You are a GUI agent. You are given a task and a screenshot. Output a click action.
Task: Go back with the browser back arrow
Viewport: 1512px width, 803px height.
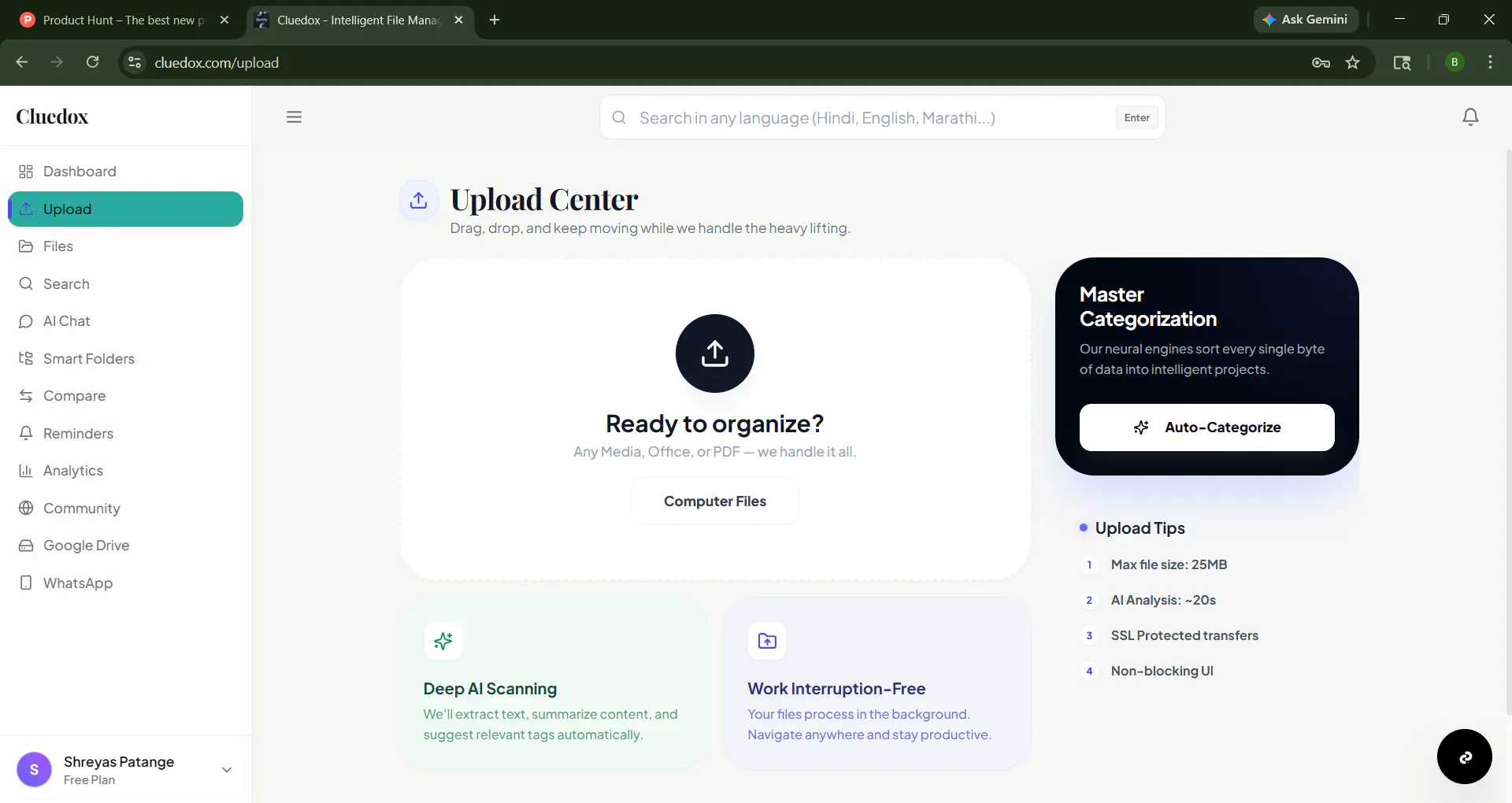[x=22, y=62]
